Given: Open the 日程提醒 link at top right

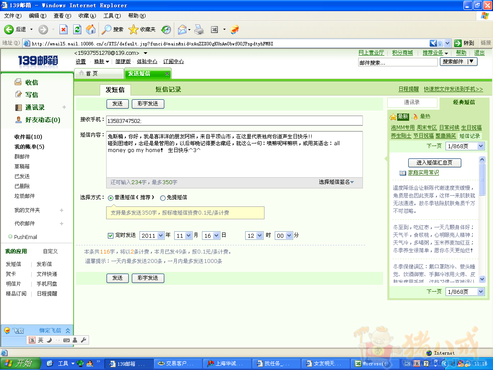Looking at the screenshot, I should 408,89.
